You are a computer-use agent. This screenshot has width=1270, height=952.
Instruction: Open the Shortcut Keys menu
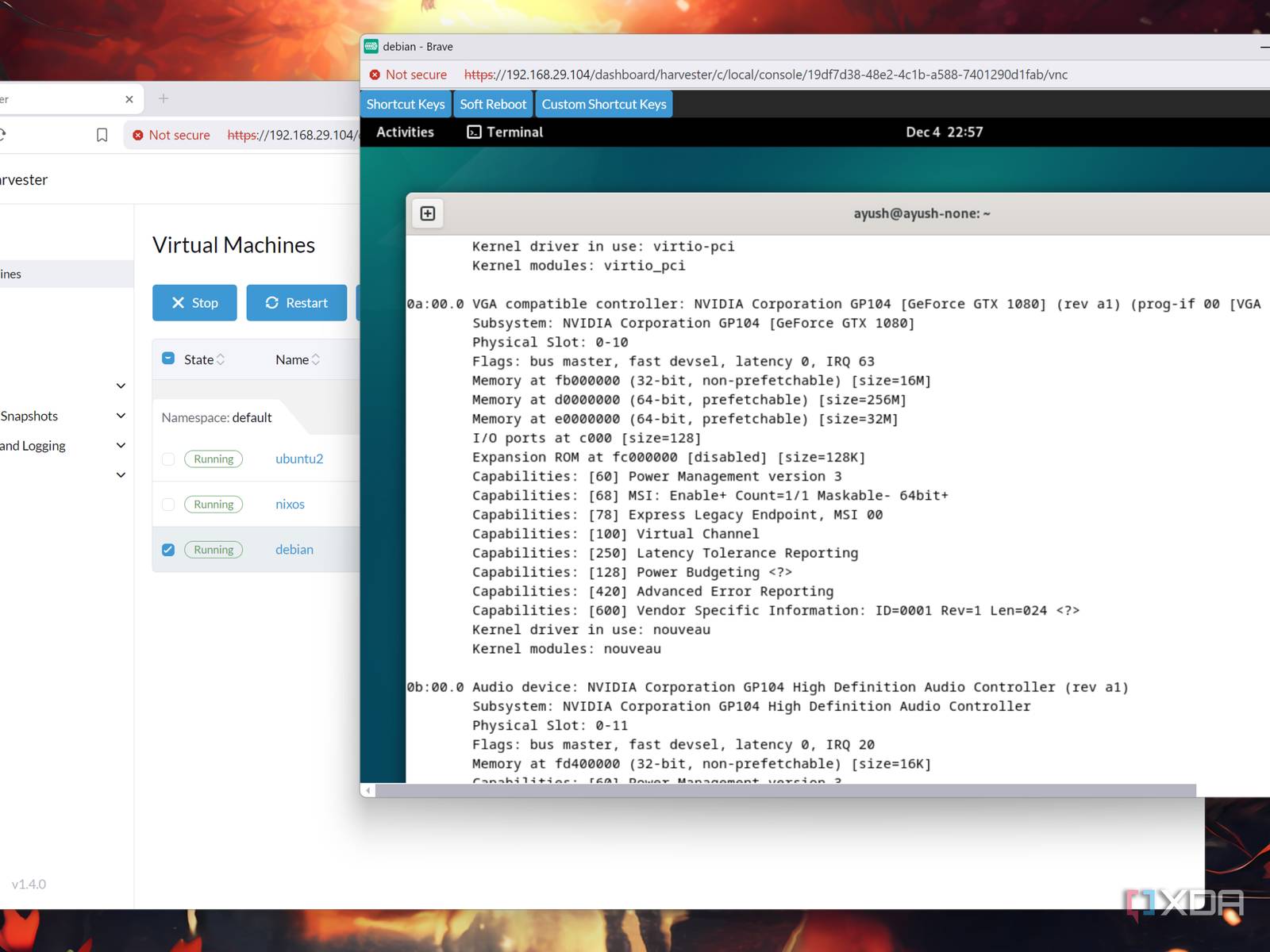(406, 104)
